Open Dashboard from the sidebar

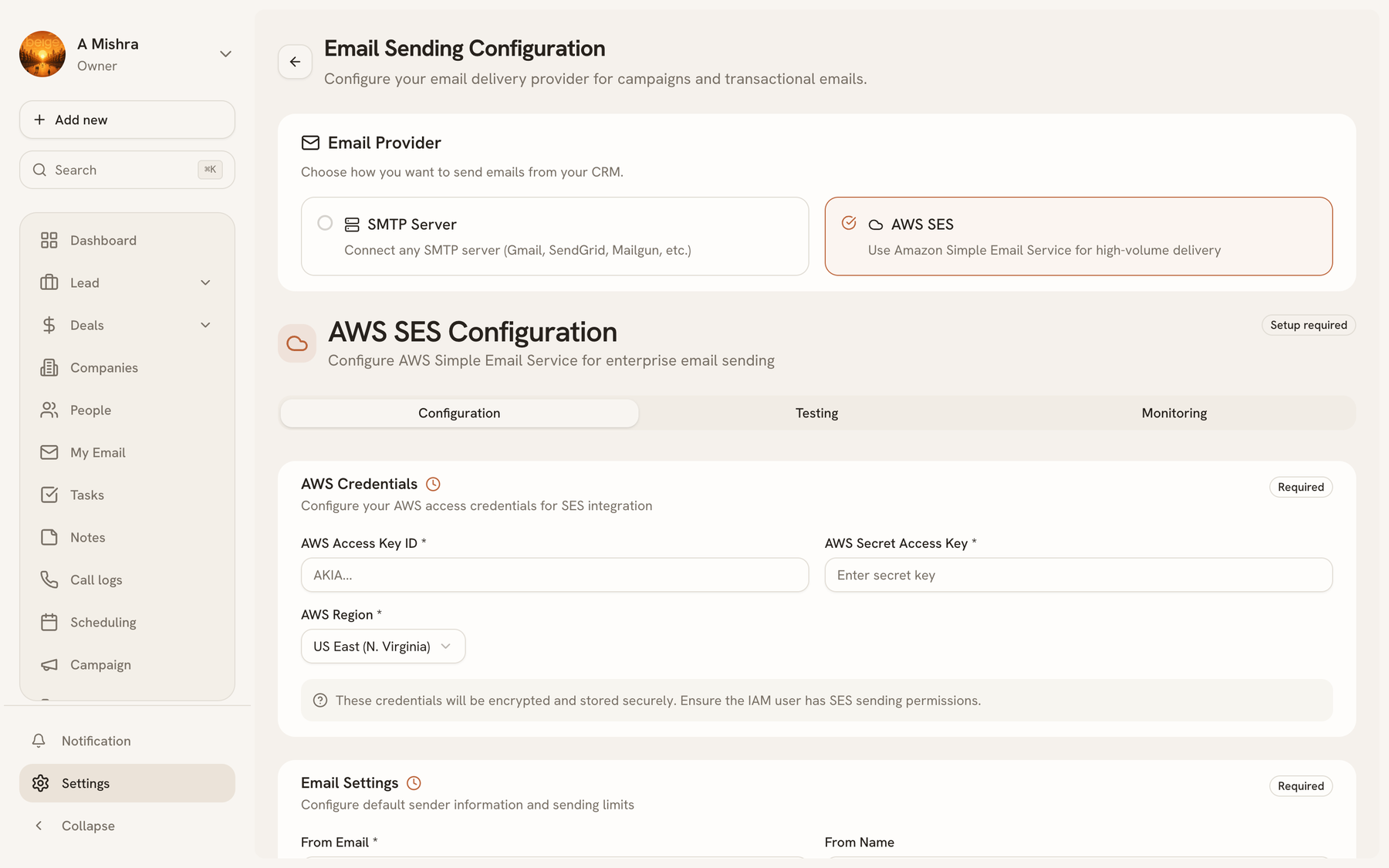tap(127, 240)
